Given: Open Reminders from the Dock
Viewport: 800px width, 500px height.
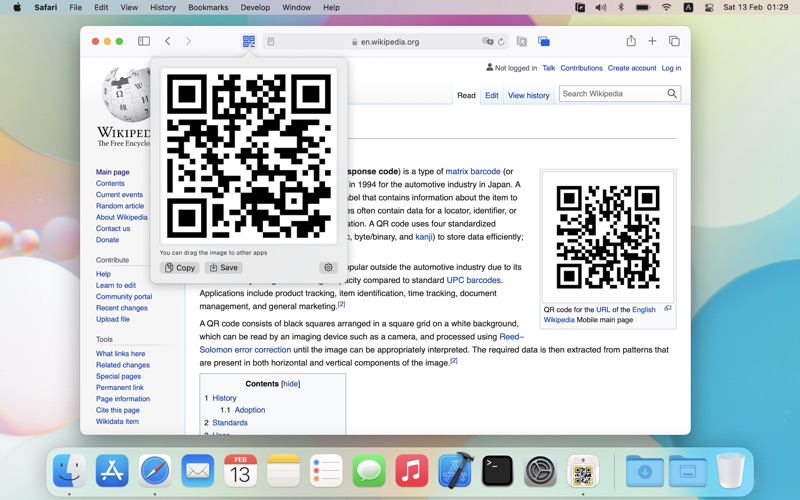Looking at the screenshot, I should click(326, 470).
